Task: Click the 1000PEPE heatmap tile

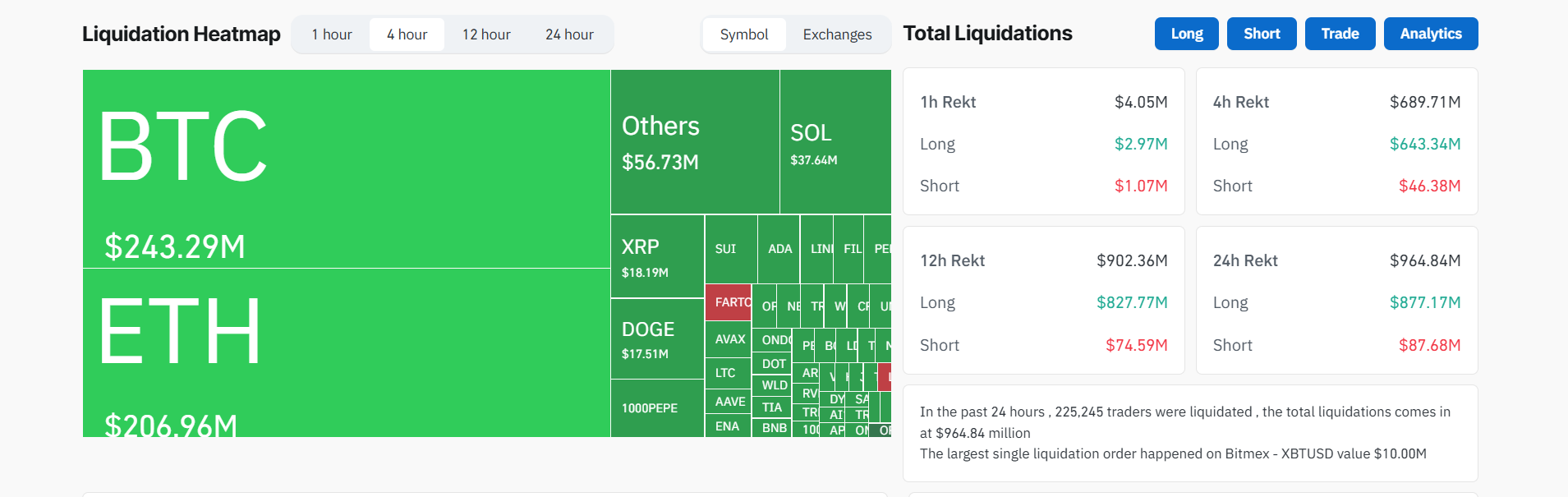Action: coord(657,407)
